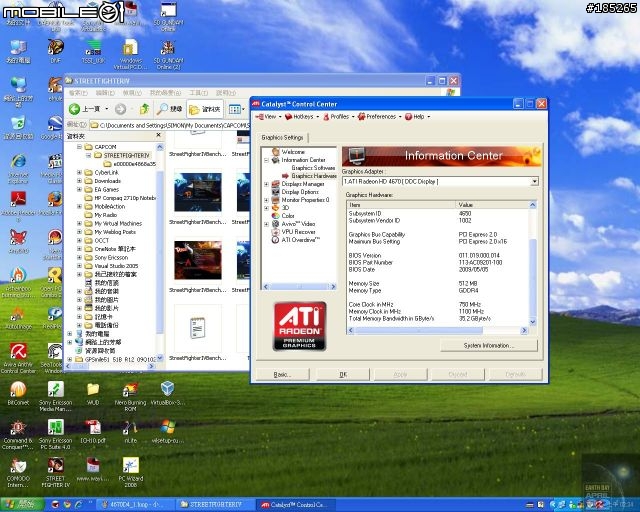This screenshot has height=512, width=640.
Task: Click the hardware list horizontal scrollbar
Action: click(x=438, y=330)
